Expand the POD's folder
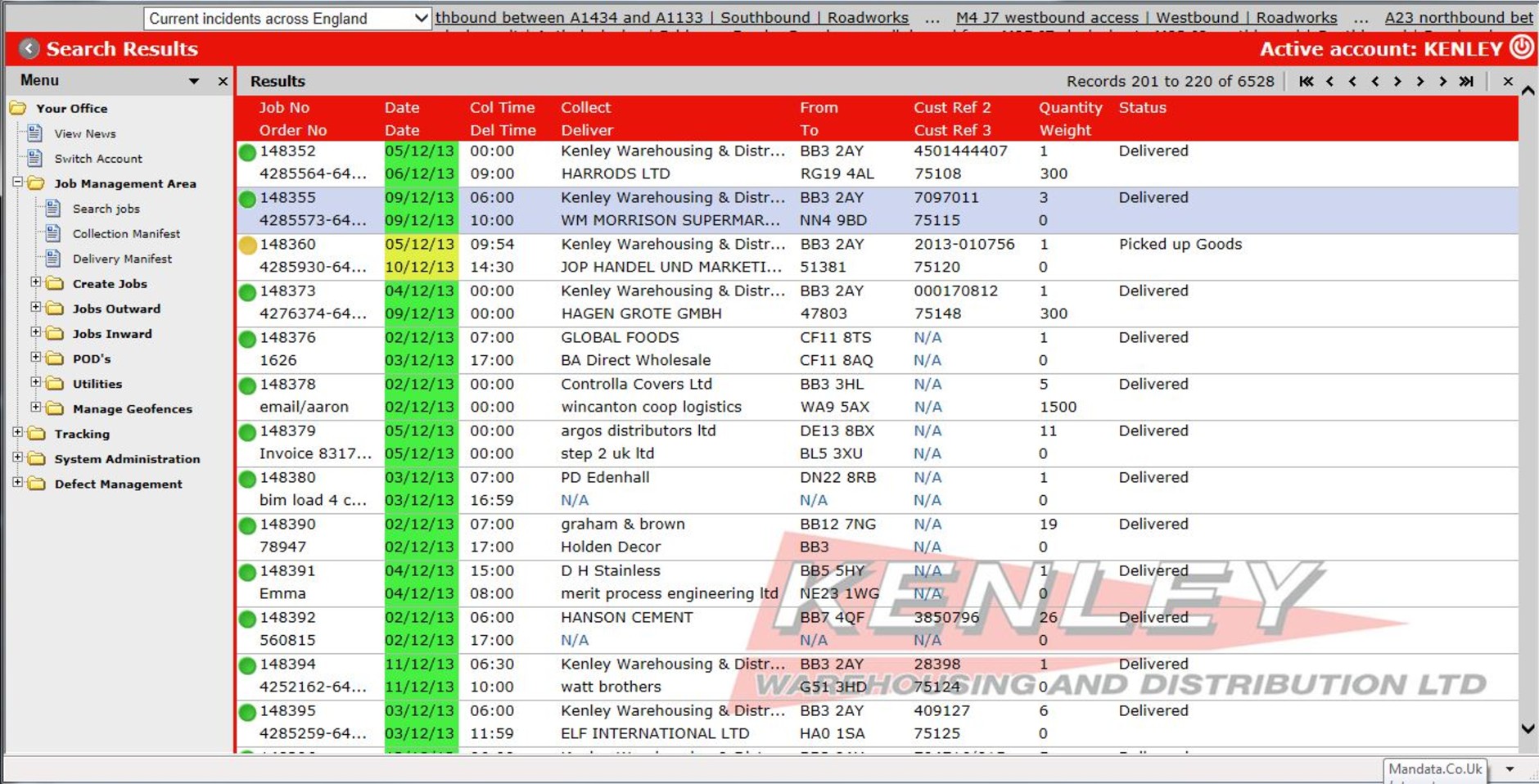Image resolution: width=1539 pixels, height=784 pixels. (x=36, y=358)
